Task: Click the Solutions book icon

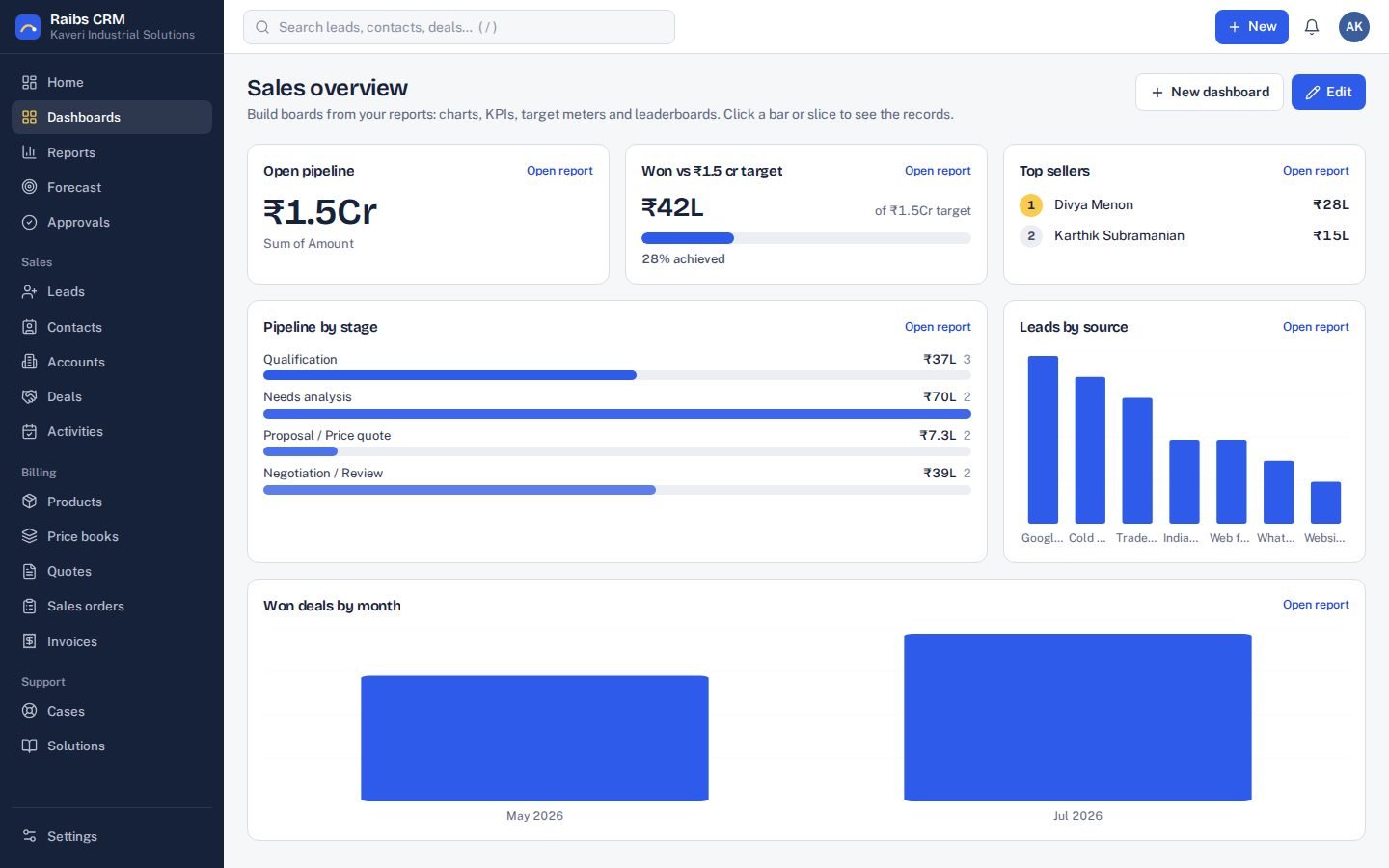Action: 30,746
